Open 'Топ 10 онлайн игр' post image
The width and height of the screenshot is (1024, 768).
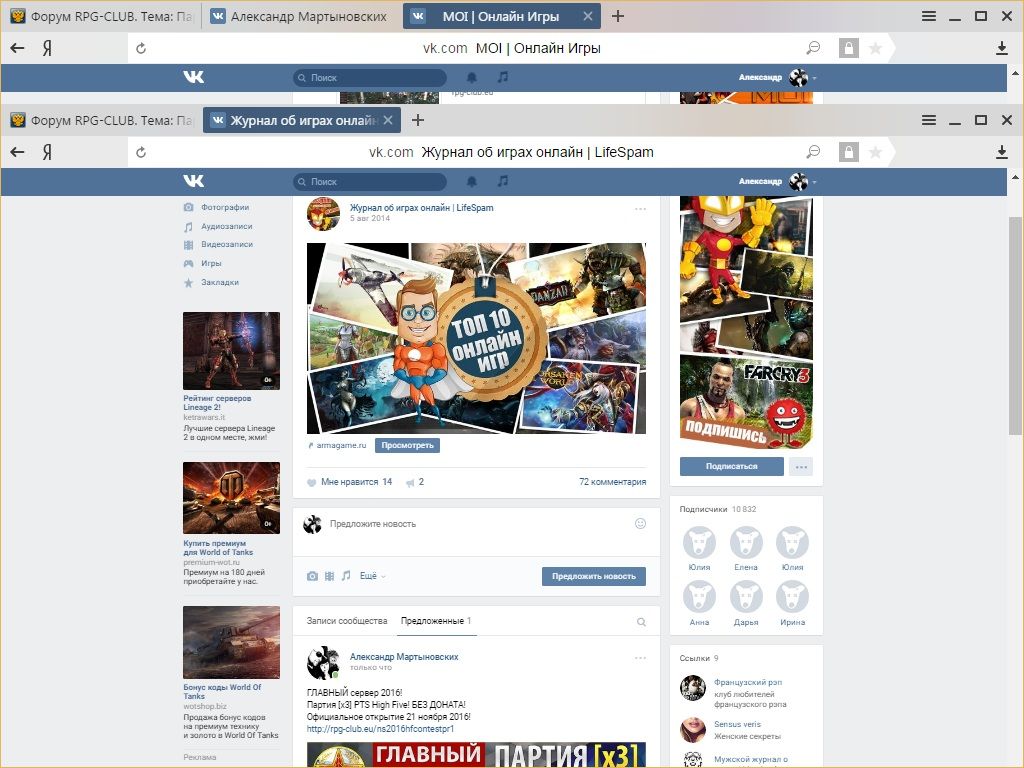(476, 338)
